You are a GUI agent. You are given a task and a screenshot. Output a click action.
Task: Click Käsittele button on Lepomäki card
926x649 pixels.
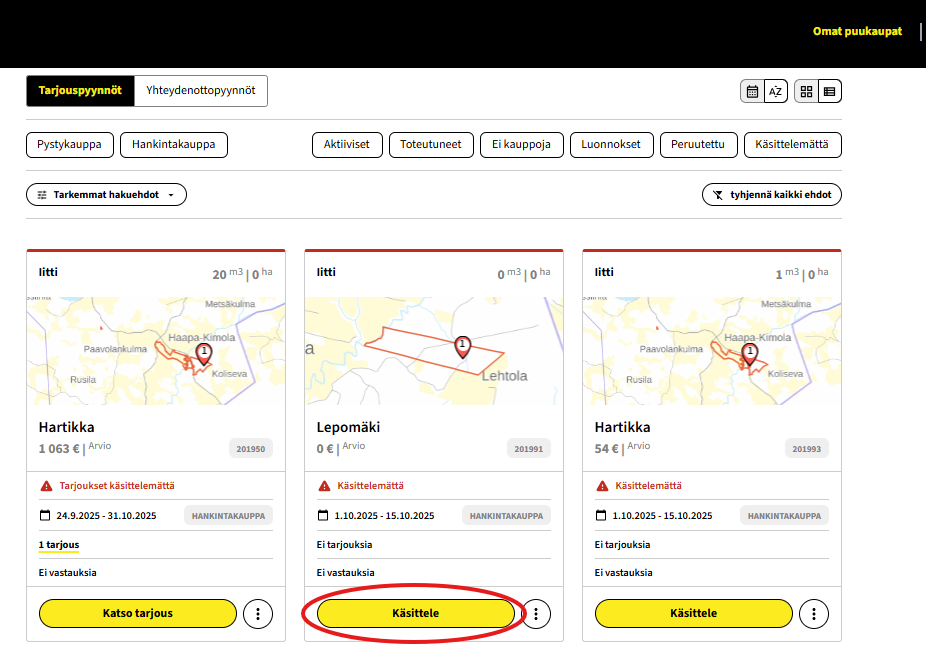click(415, 613)
